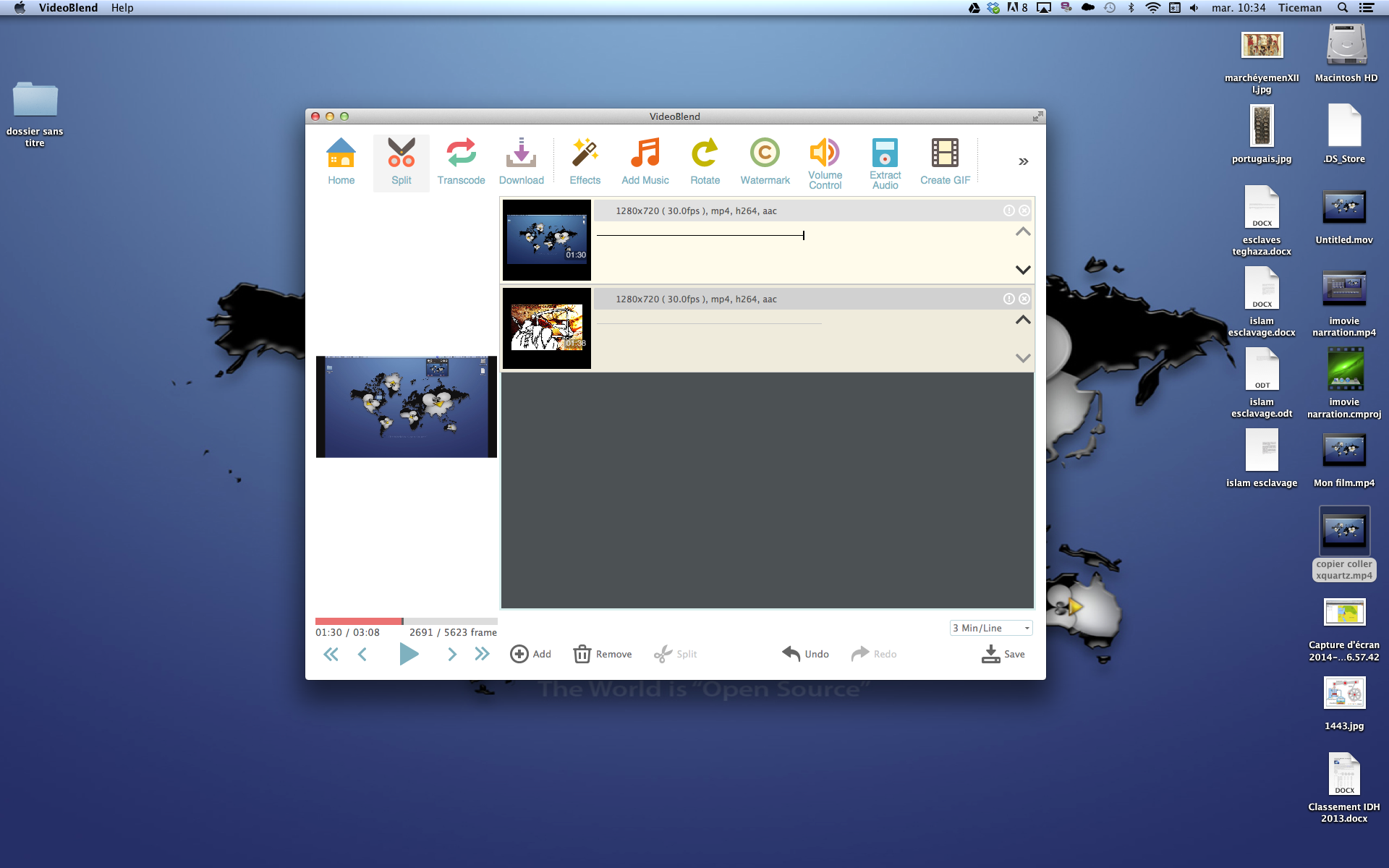
Task: Open the Notification Center list icon
Action: click(x=1367, y=8)
